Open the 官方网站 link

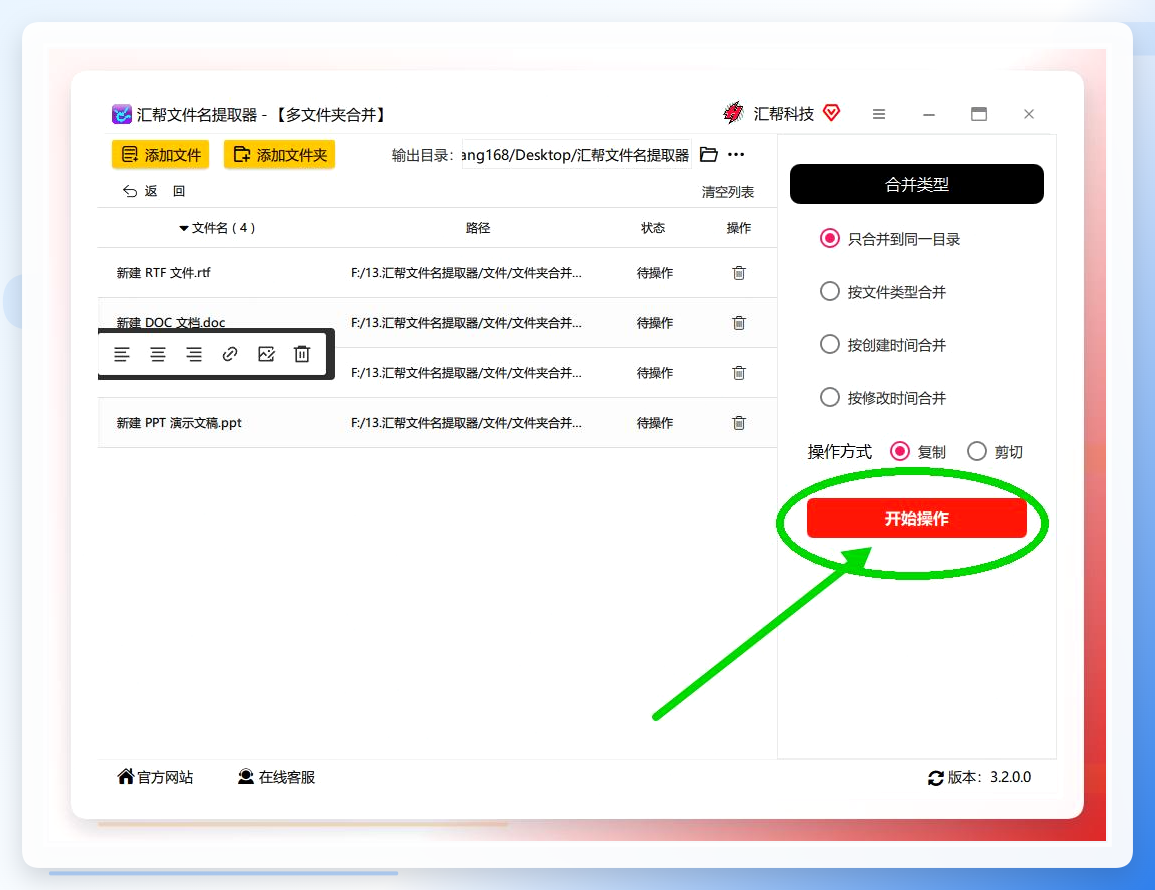[x=155, y=777]
